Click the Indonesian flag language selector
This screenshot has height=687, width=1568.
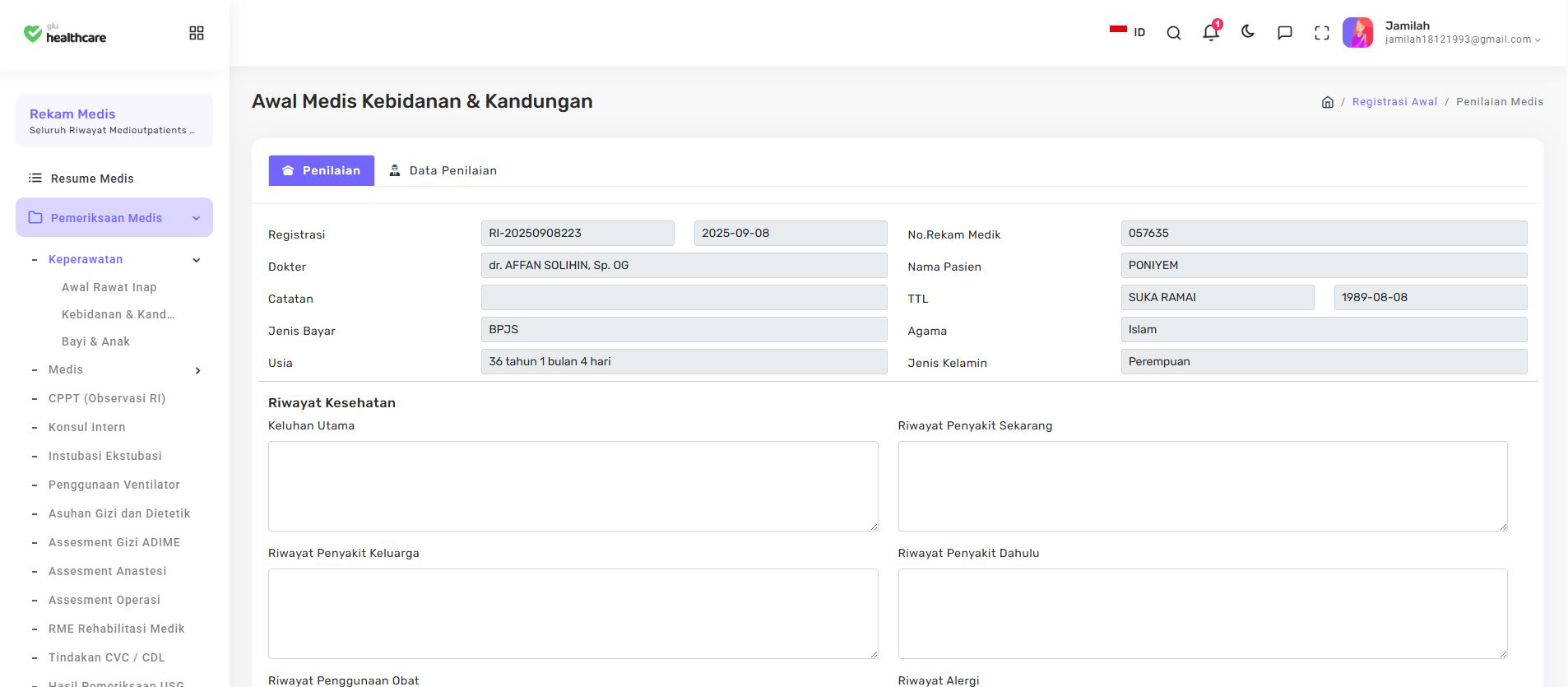tap(1127, 32)
